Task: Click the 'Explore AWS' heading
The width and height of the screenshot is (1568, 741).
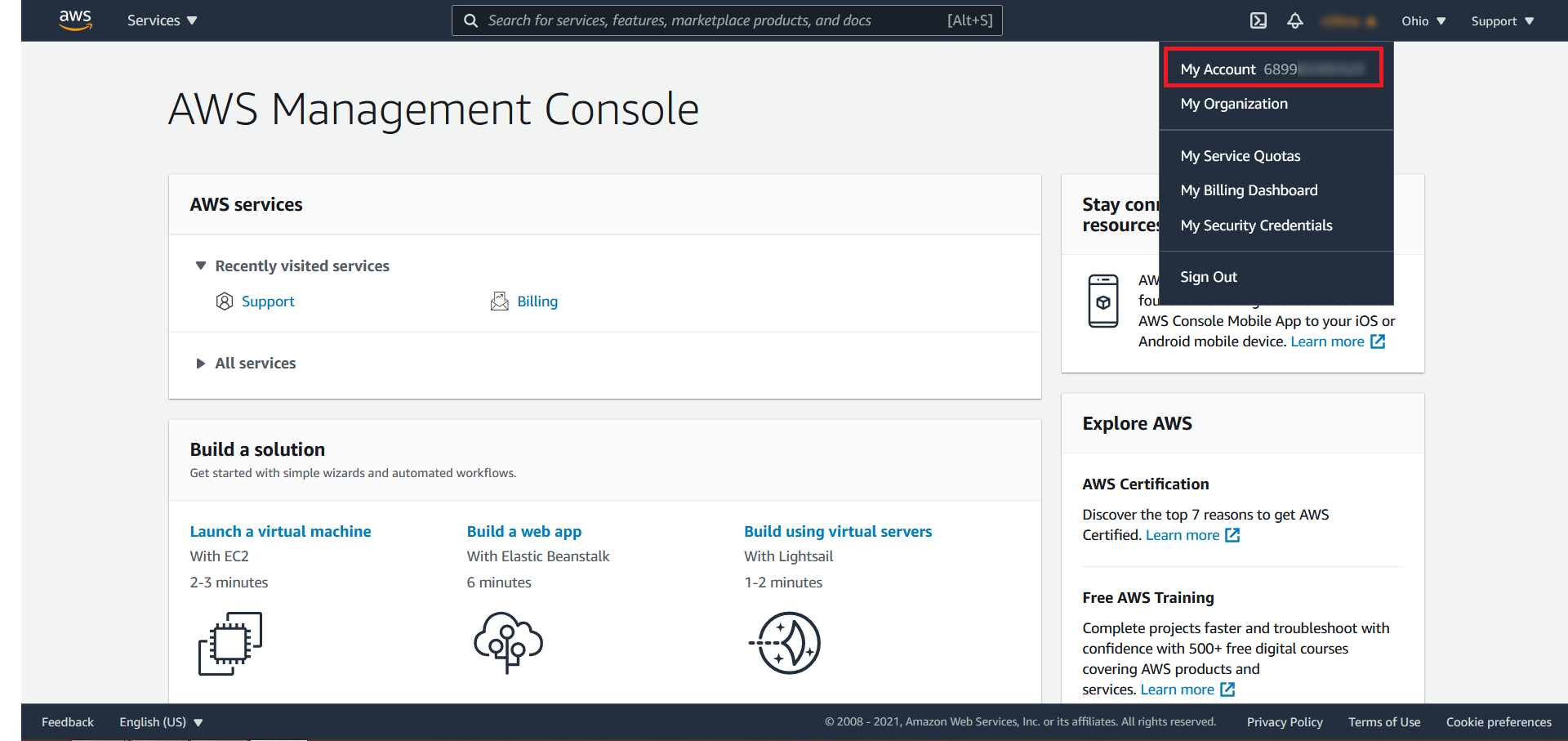Action: coord(1137,423)
